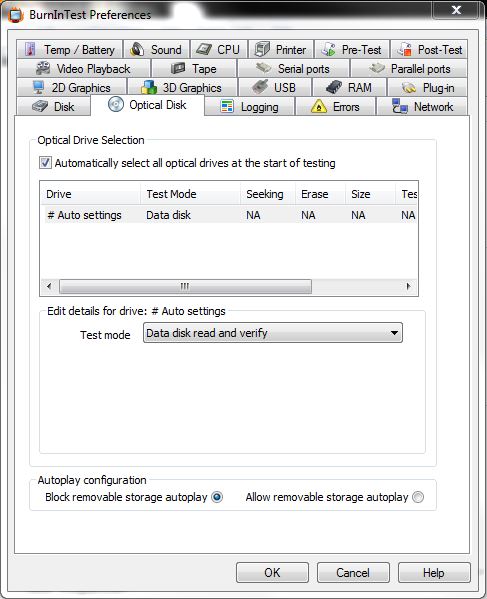Click the 'Seeking' column header
This screenshot has height=599, width=487.
[268, 194]
